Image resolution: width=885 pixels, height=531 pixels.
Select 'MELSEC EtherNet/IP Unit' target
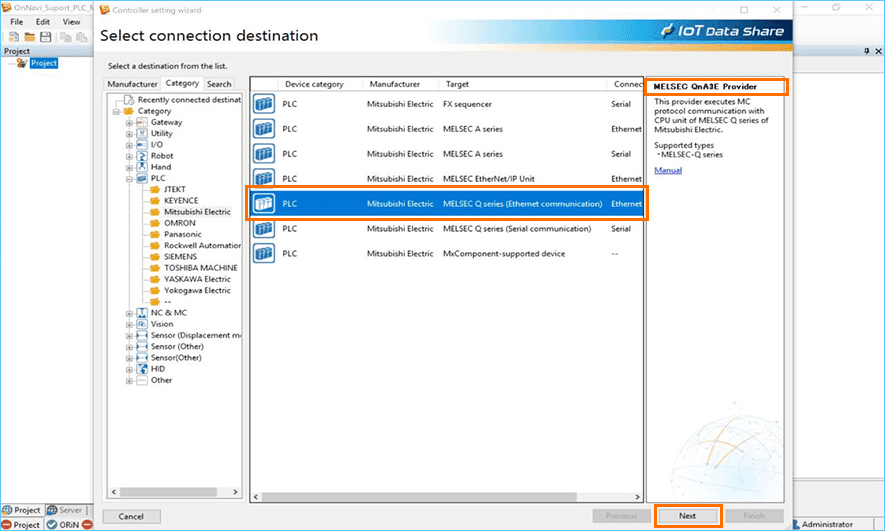coord(488,178)
